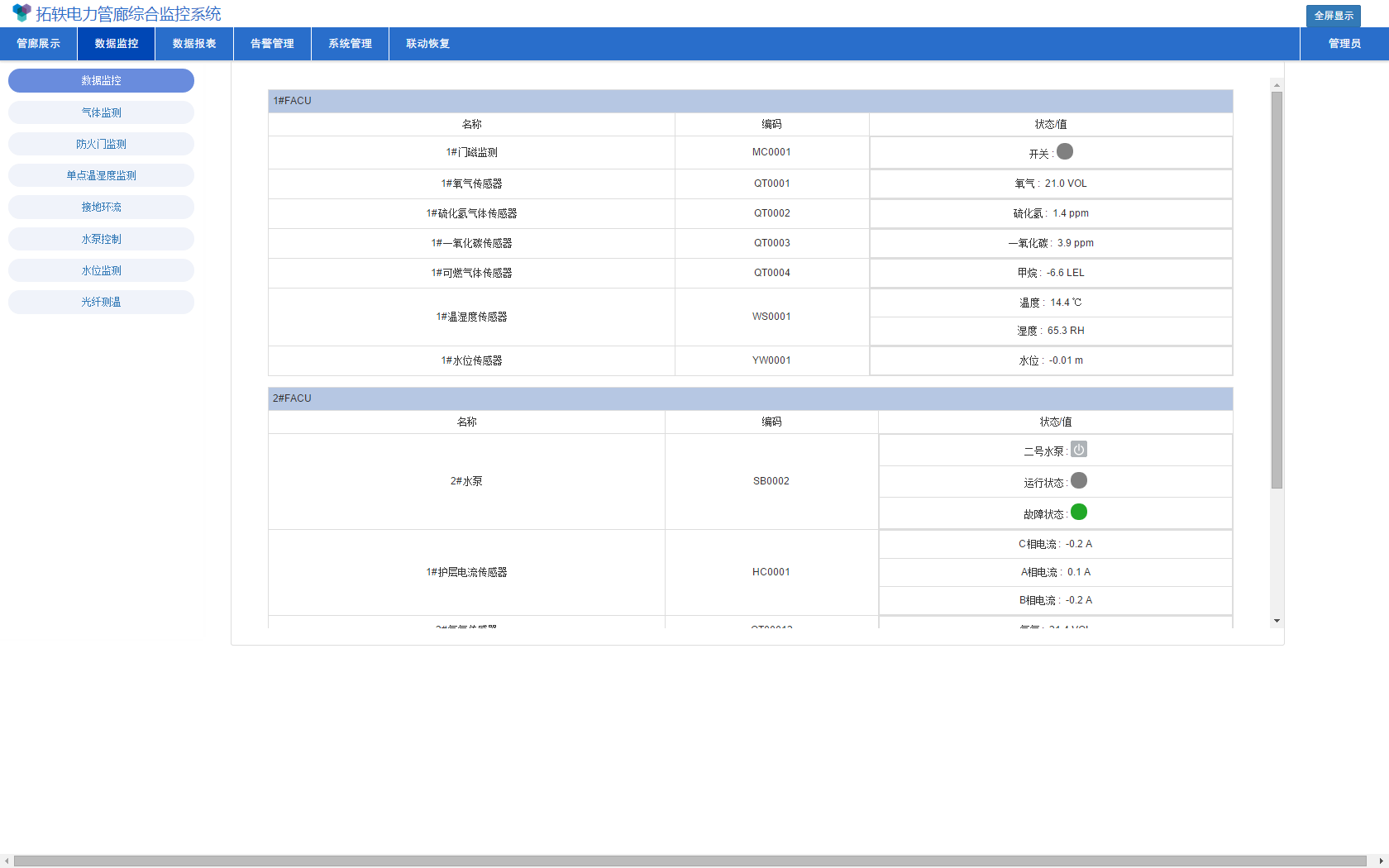Click the gray 开关 indicator for 1#门磁监测
This screenshot has width=1389, height=868.
pyautogui.click(x=1067, y=152)
